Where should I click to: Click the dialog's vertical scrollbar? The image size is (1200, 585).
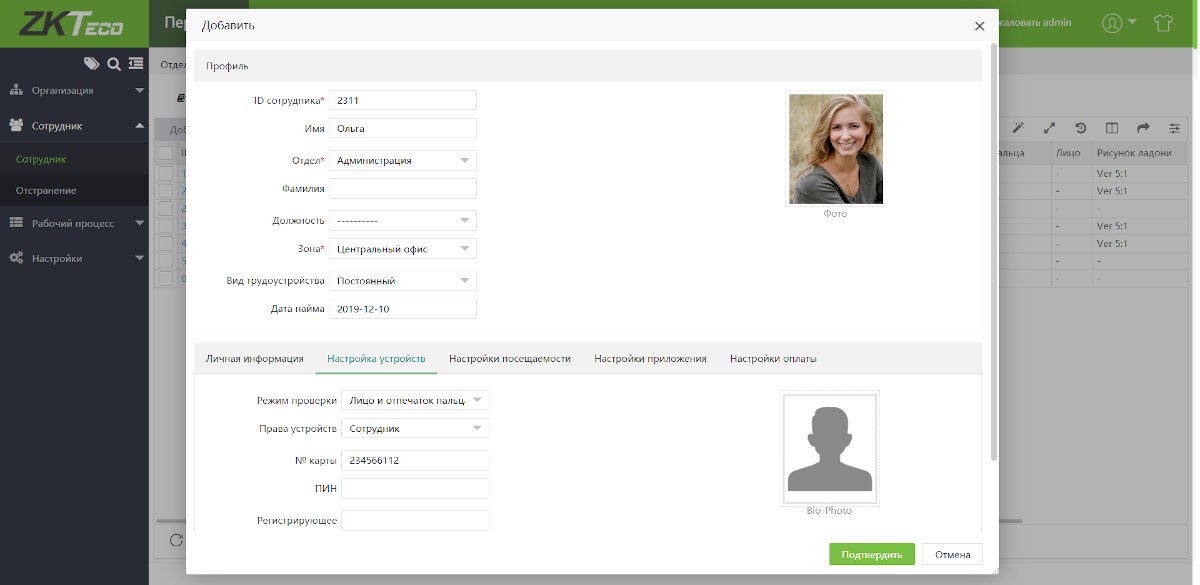point(993,250)
